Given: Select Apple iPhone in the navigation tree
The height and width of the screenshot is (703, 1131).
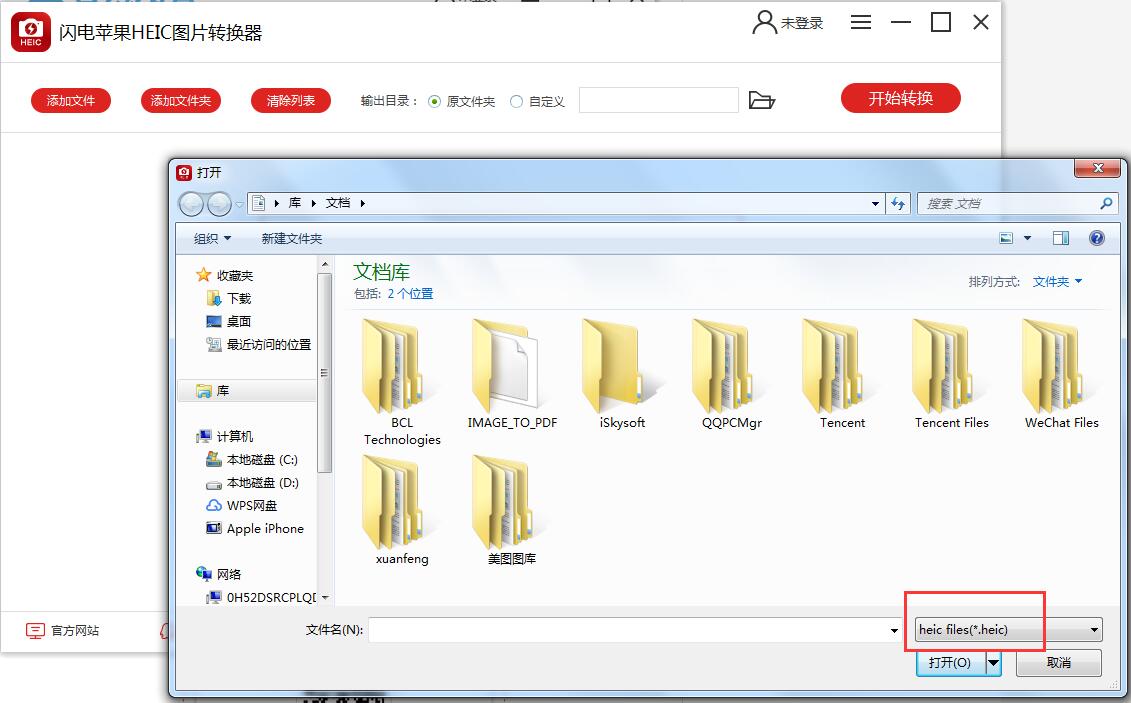Looking at the screenshot, I should tap(264, 528).
